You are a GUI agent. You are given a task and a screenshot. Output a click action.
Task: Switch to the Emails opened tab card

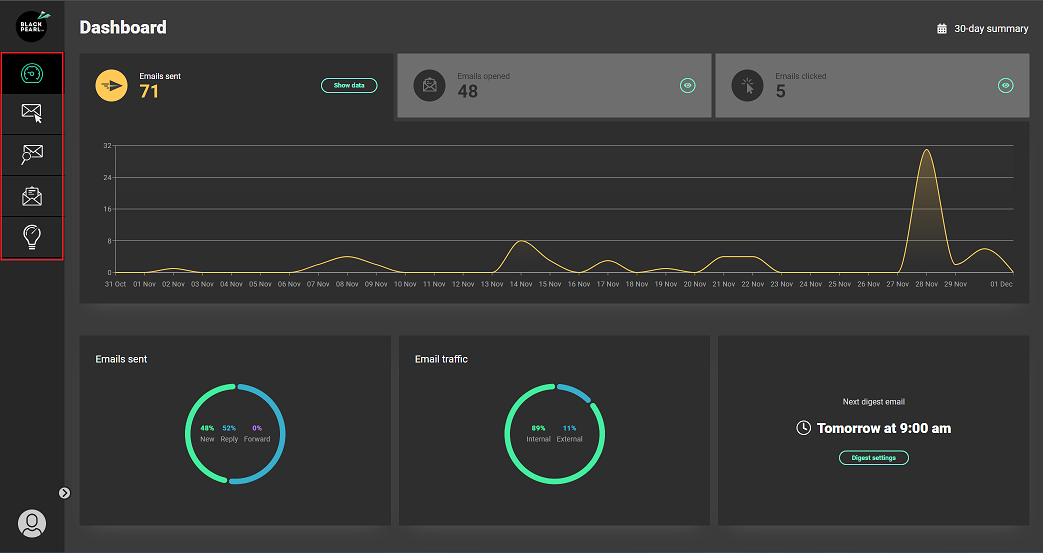coord(553,86)
